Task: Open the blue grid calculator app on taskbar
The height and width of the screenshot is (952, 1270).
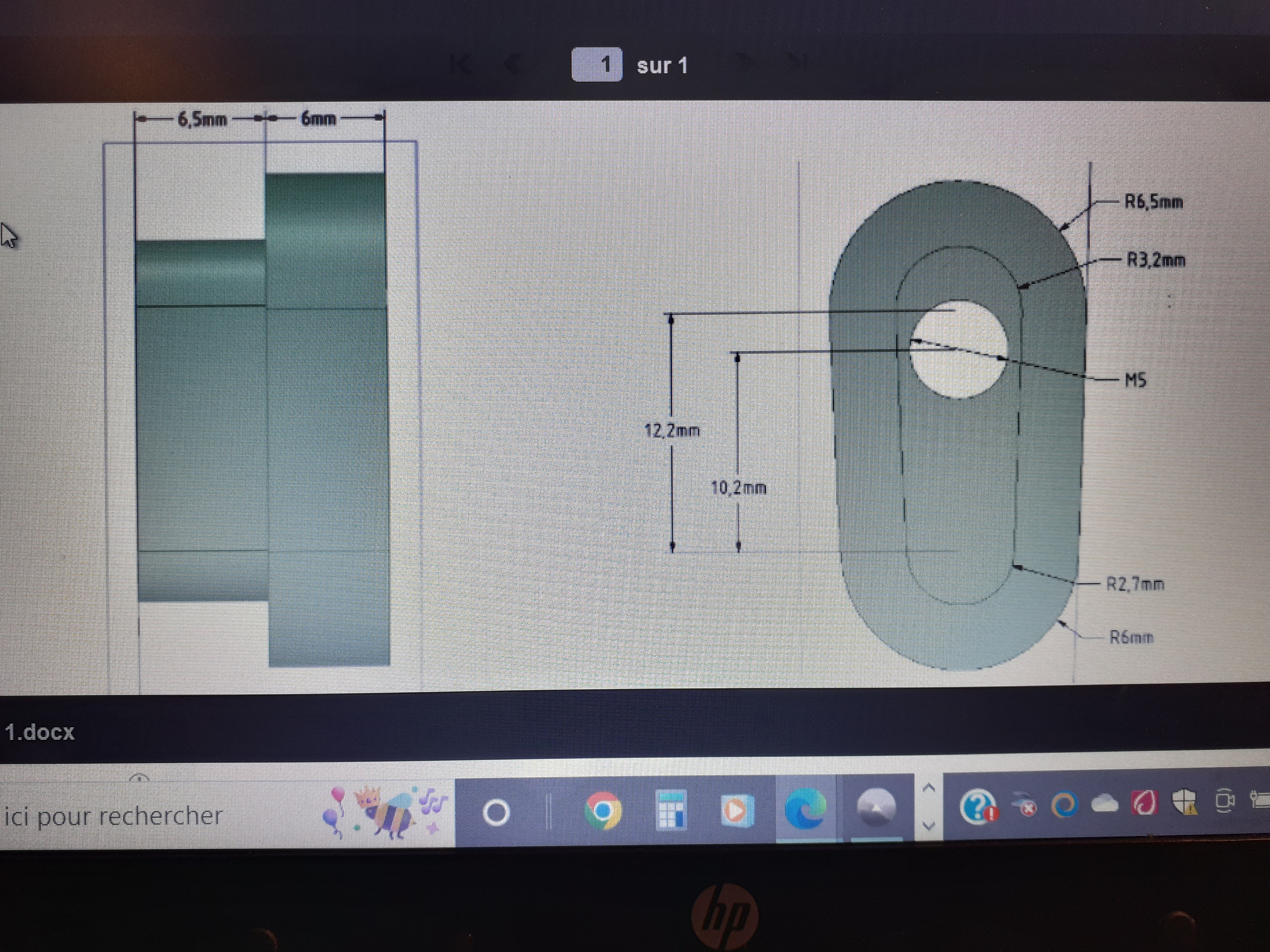Action: 671,810
